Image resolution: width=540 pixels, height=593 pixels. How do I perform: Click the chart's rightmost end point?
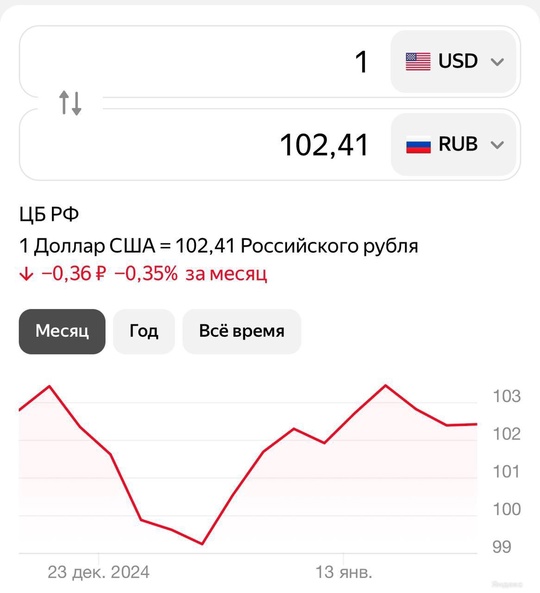coord(476,424)
